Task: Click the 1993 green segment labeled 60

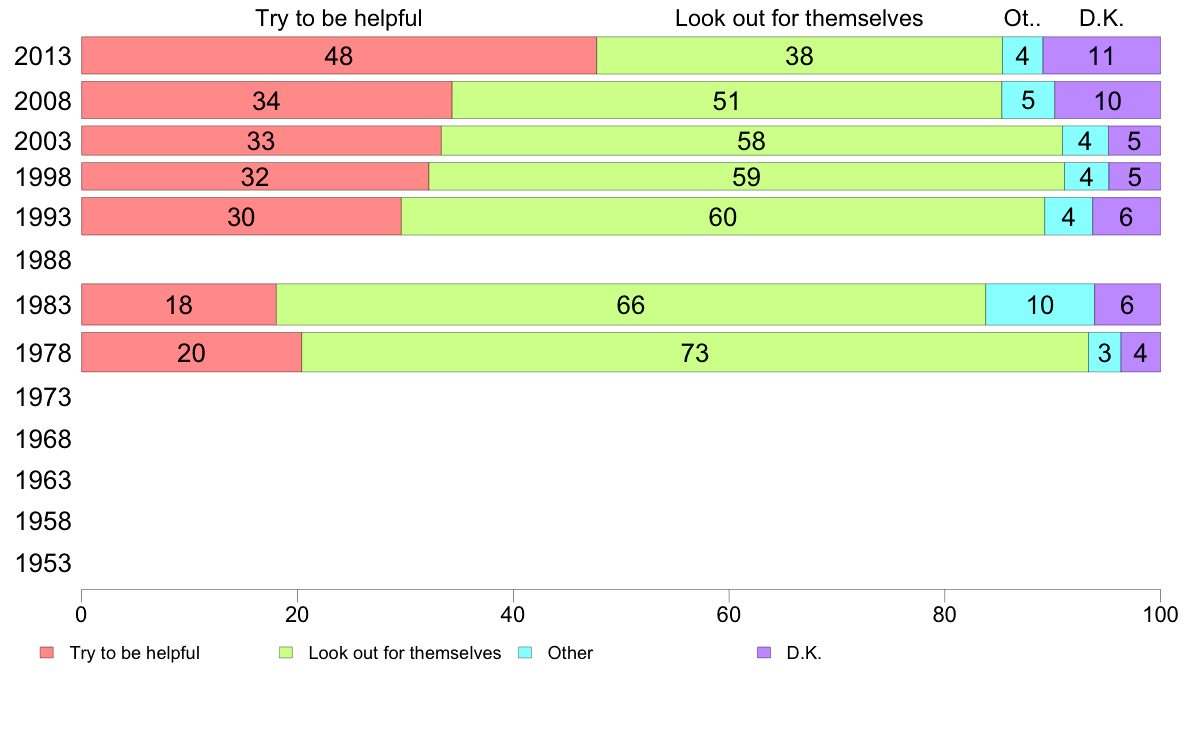Action: [x=722, y=217]
